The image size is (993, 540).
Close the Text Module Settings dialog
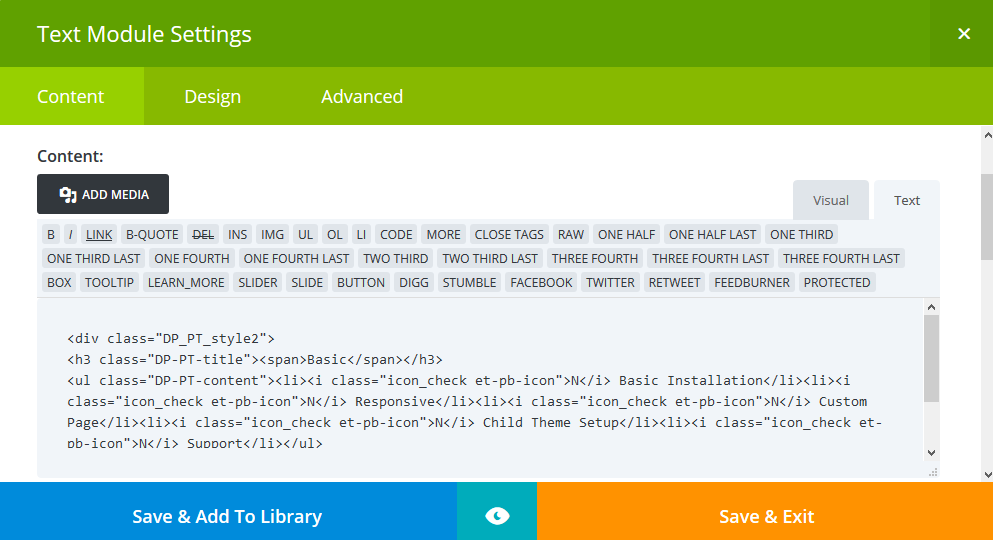click(x=963, y=34)
